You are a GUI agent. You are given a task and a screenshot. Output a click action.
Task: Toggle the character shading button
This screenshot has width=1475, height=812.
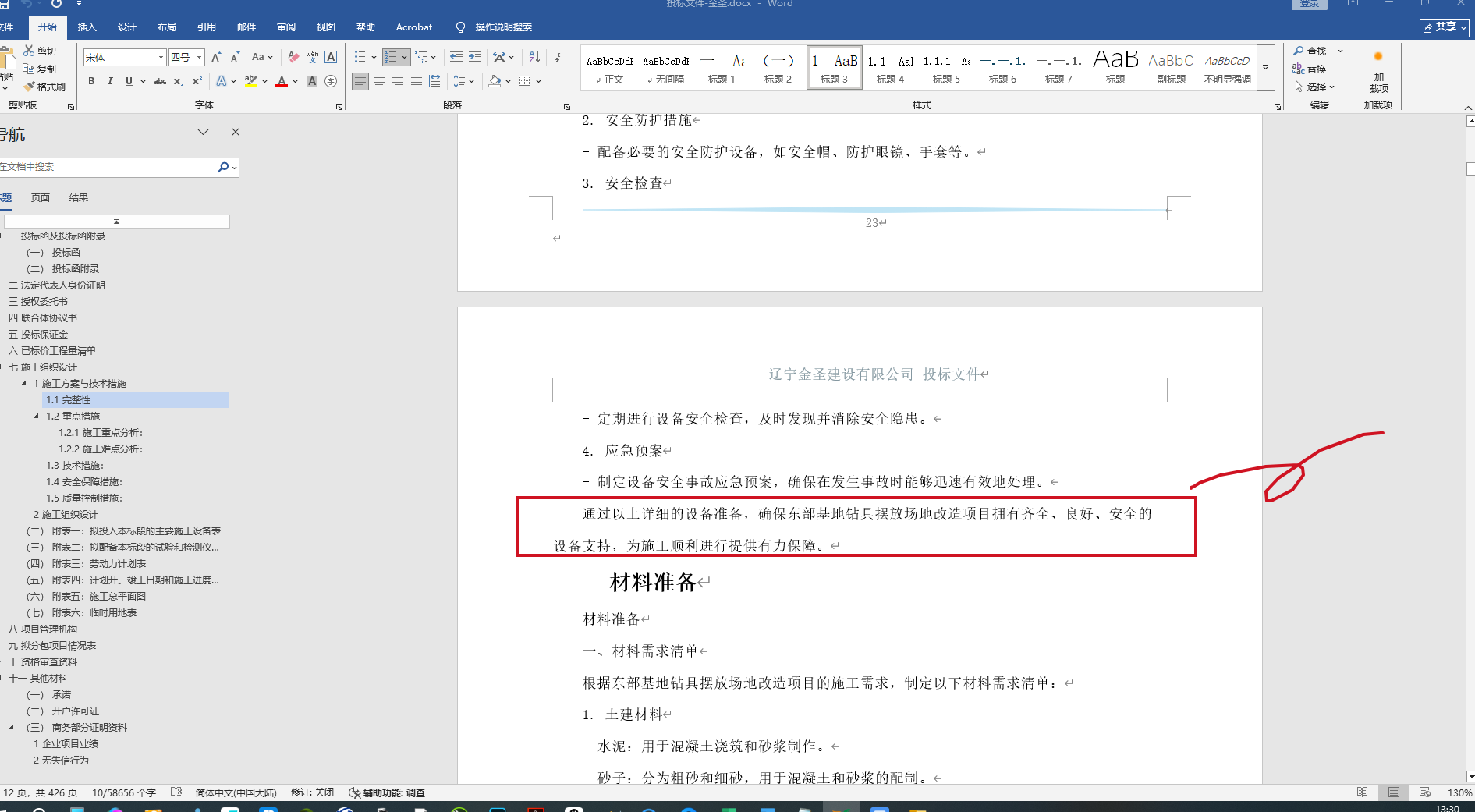point(312,81)
